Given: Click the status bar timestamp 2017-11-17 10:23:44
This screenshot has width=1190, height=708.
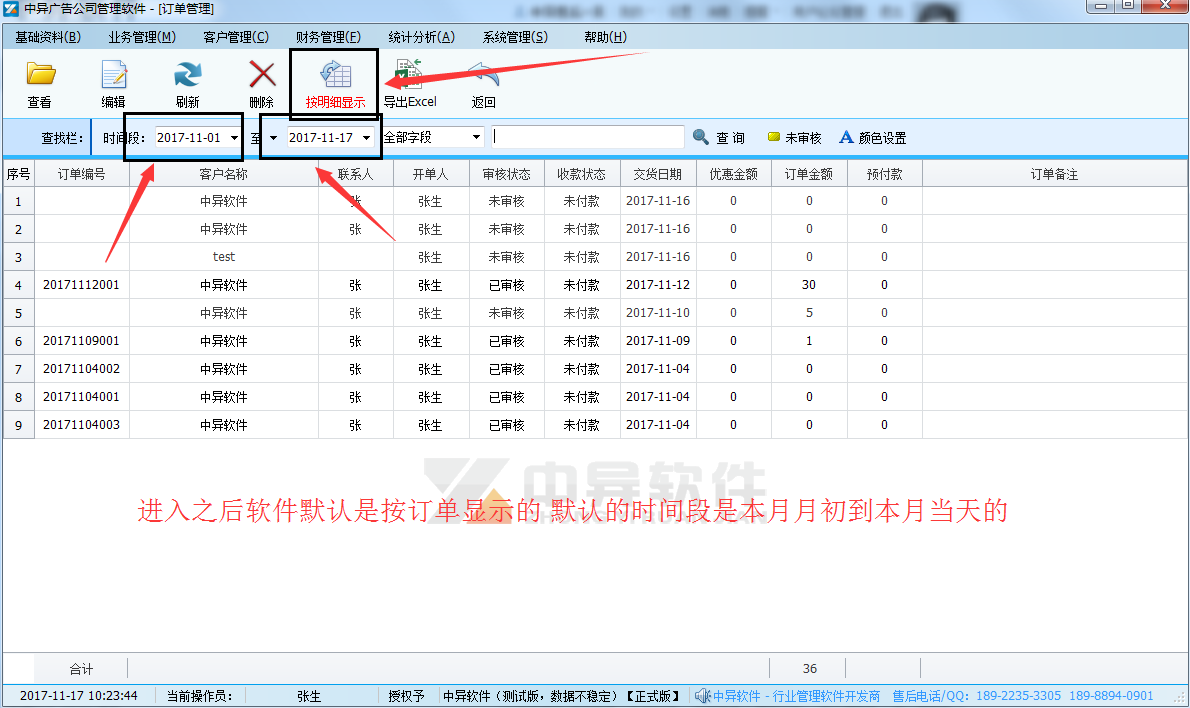Looking at the screenshot, I should coord(78,696).
